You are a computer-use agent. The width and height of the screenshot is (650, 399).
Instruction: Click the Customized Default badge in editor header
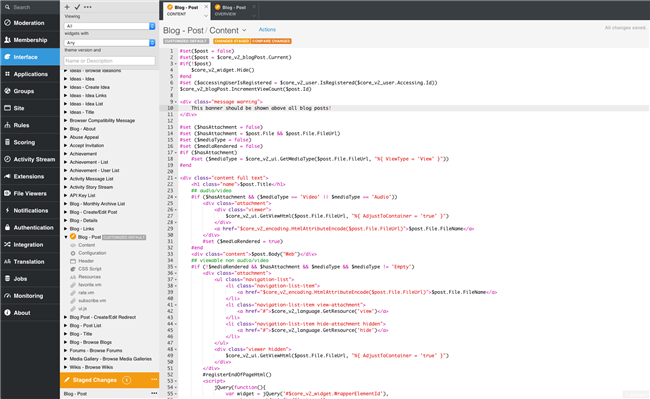click(186, 41)
